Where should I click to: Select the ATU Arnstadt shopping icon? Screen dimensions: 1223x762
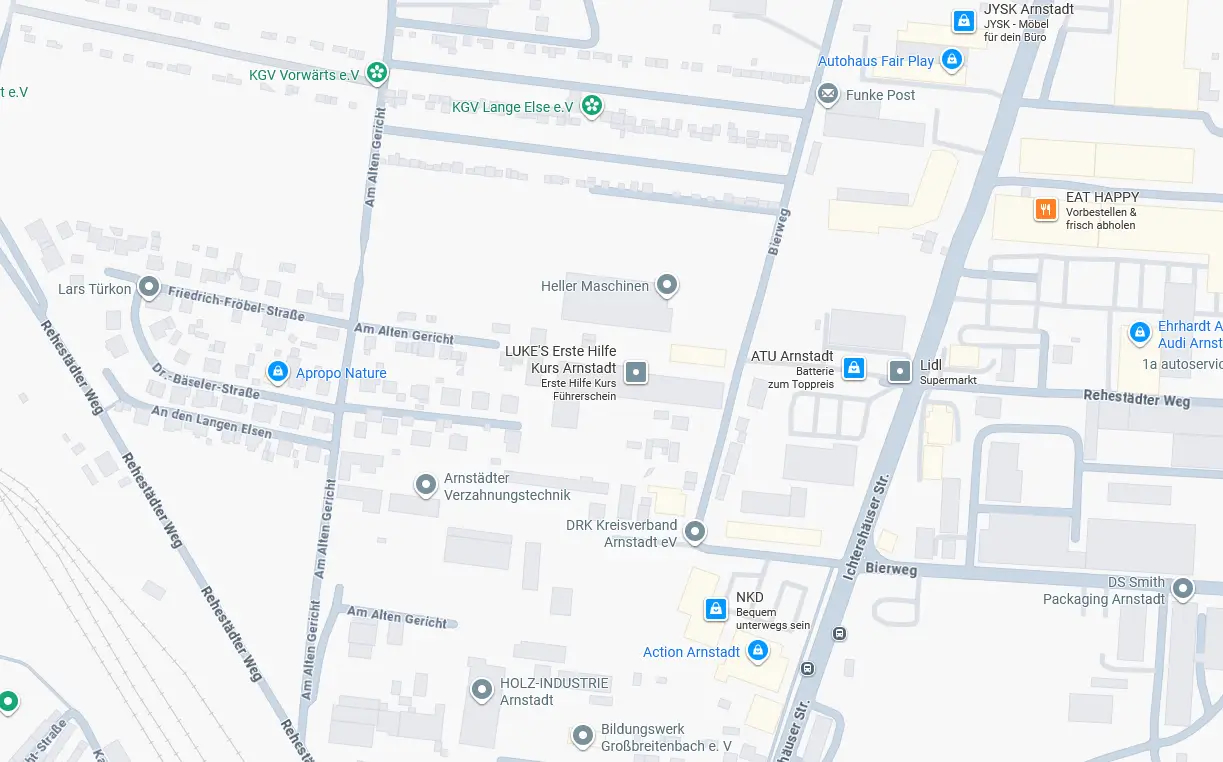point(854,368)
